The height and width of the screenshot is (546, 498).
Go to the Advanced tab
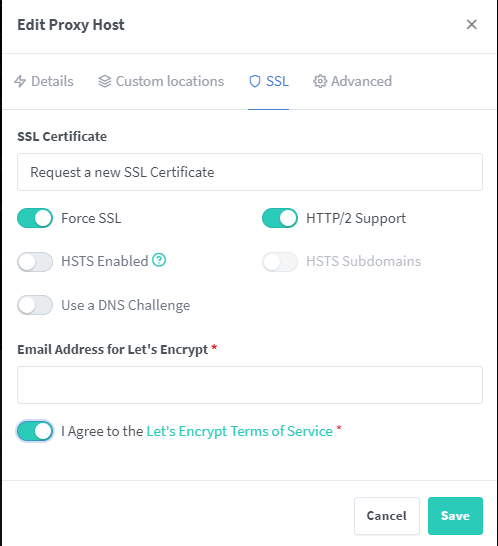click(x=352, y=81)
